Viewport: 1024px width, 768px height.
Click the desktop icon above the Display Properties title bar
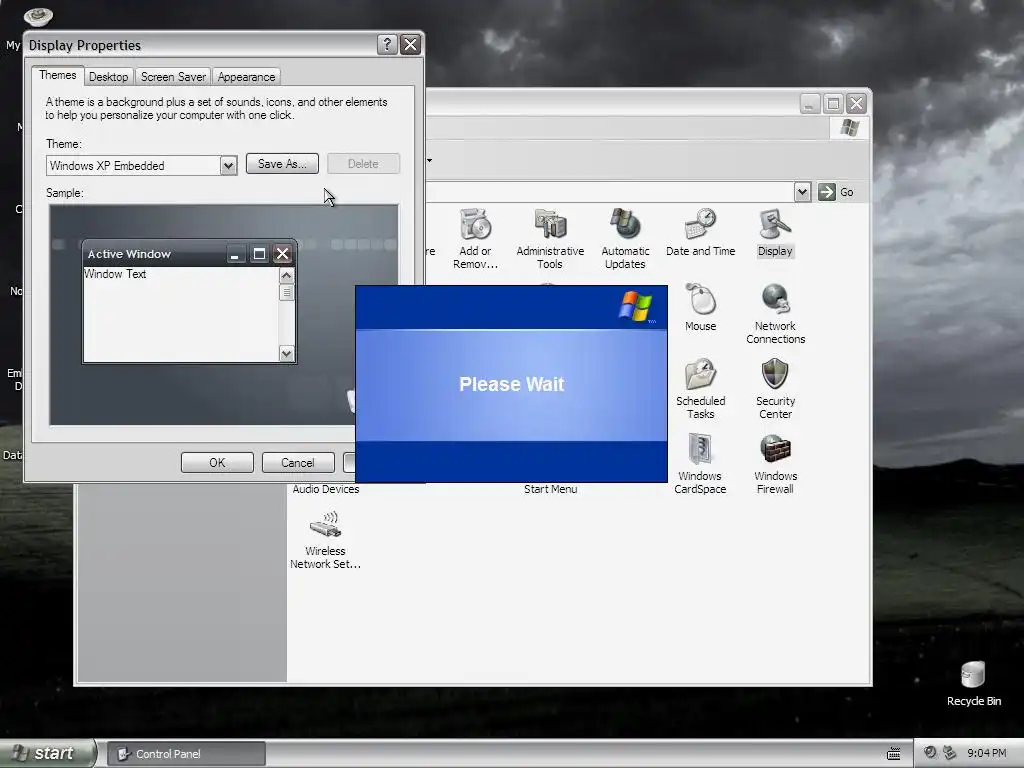[x=38, y=16]
